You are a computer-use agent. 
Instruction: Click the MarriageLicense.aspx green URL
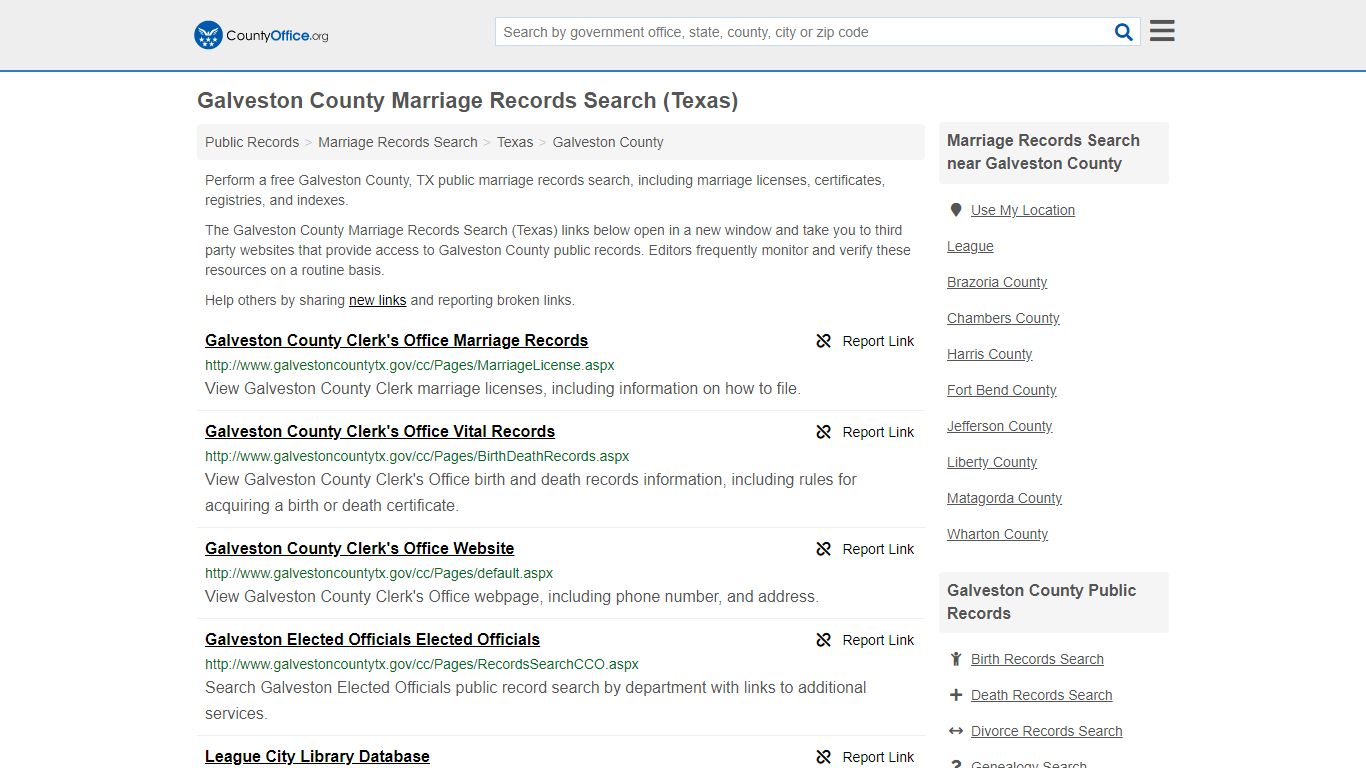pyautogui.click(x=410, y=365)
